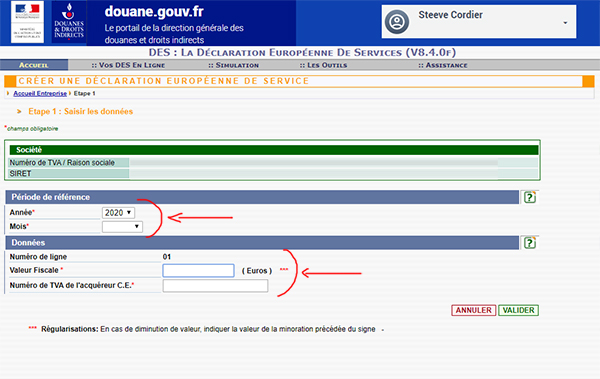The image size is (600, 379).
Task: Click the Valider button
Action: pos(518,310)
